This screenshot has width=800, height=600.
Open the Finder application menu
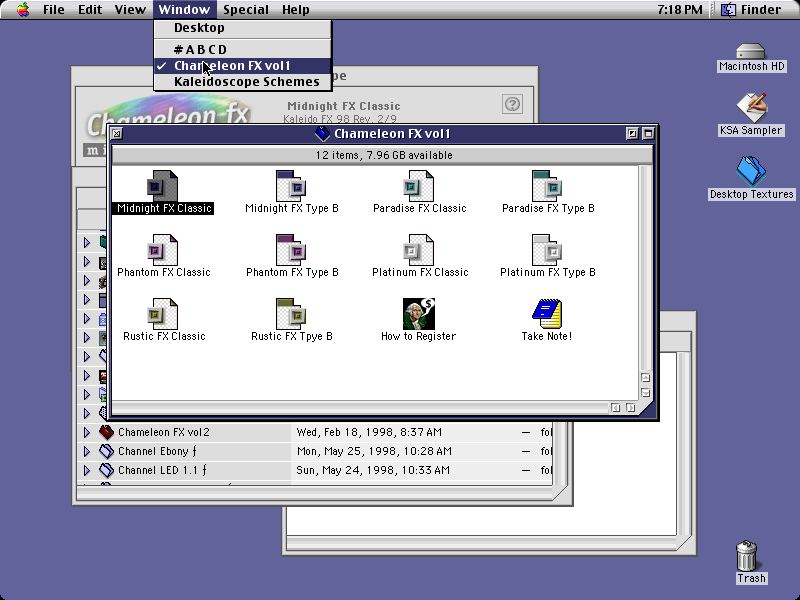click(x=751, y=10)
